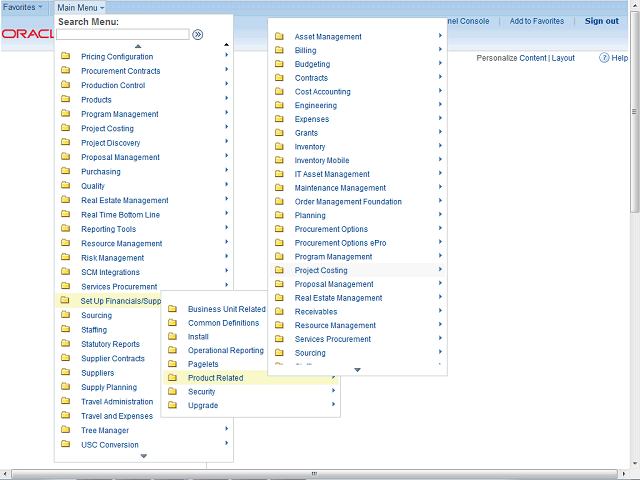640x480 pixels.
Task: Open Statutory Reports menu entry
Action: pos(110,344)
